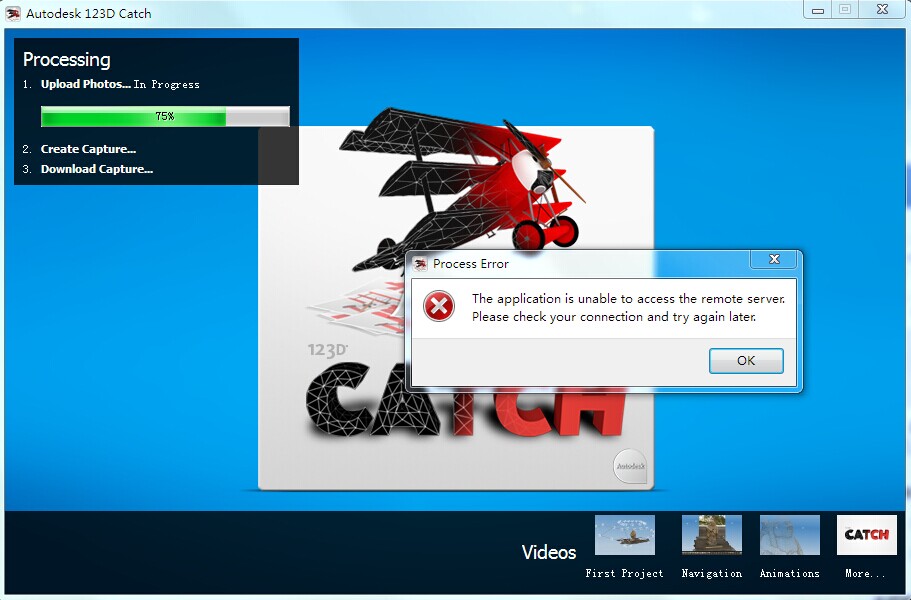
Task: Click the First Project label
Action: coord(624,573)
